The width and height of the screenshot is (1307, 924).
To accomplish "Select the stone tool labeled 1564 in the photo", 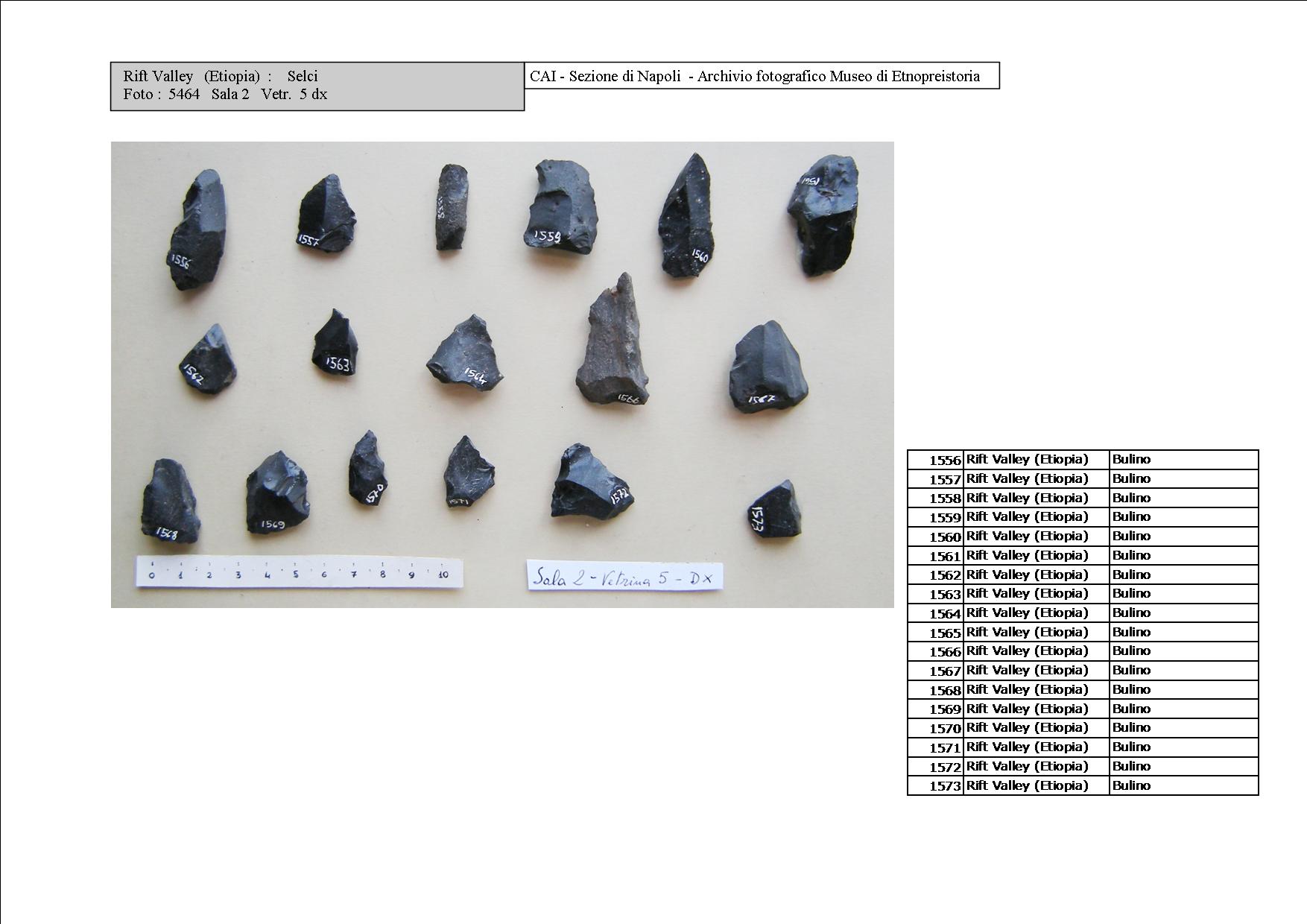I will [x=466, y=352].
